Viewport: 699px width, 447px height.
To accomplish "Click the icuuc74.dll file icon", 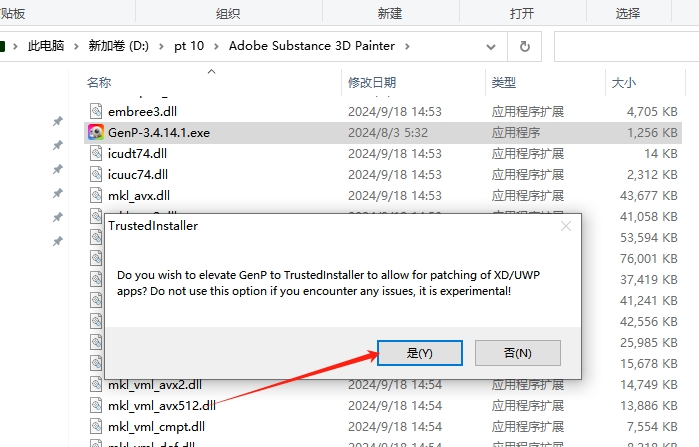I will (95, 174).
